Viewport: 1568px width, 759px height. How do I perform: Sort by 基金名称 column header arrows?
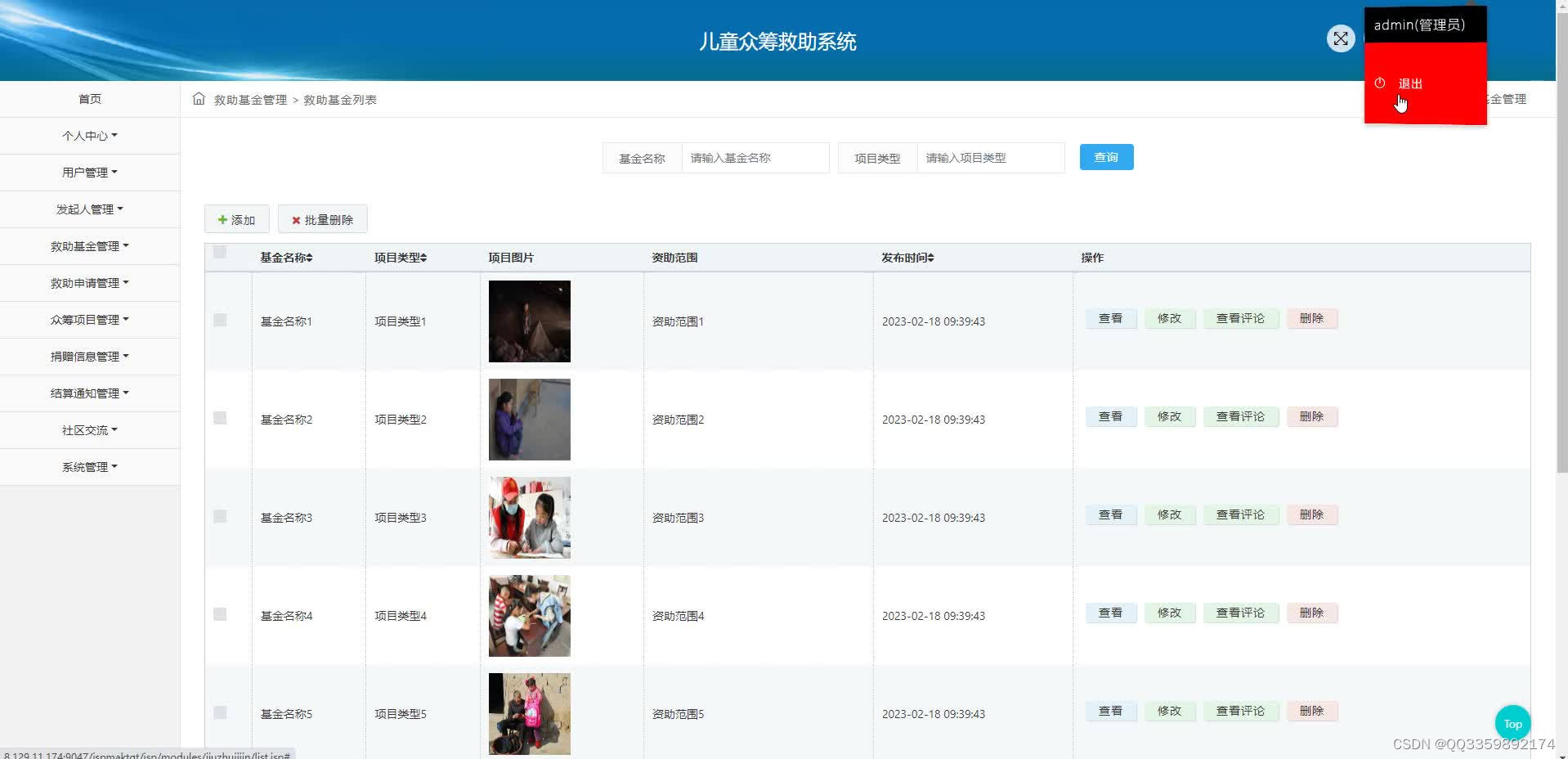point(309,258)
